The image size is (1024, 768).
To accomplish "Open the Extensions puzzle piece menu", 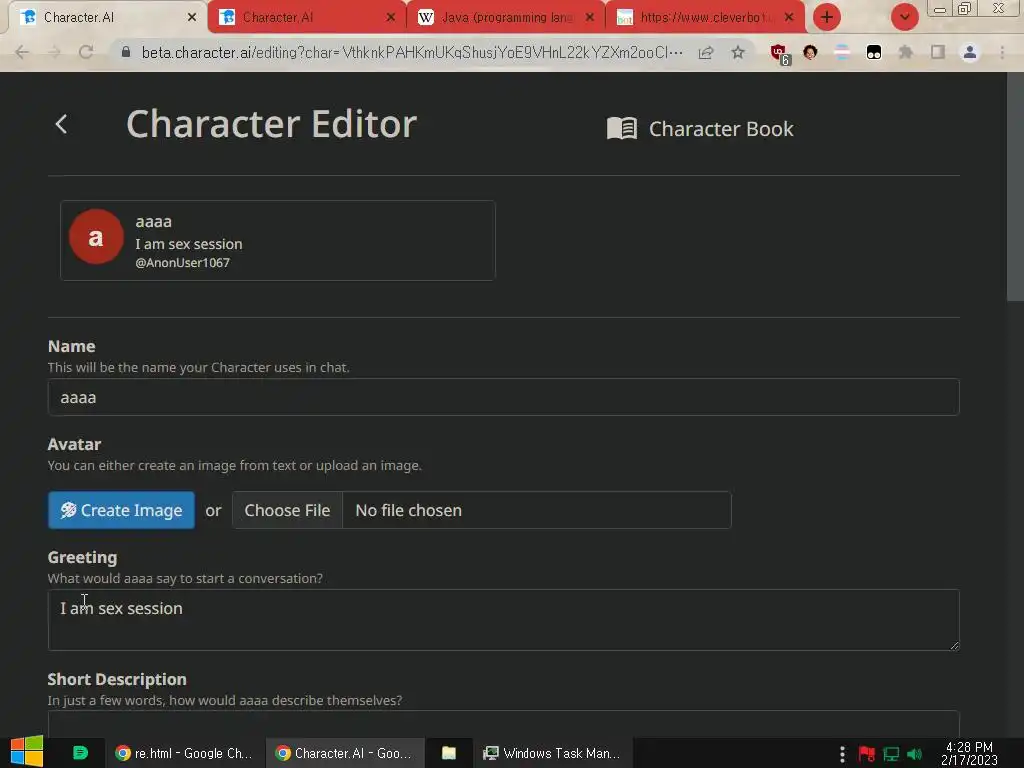I will (906, 52).
